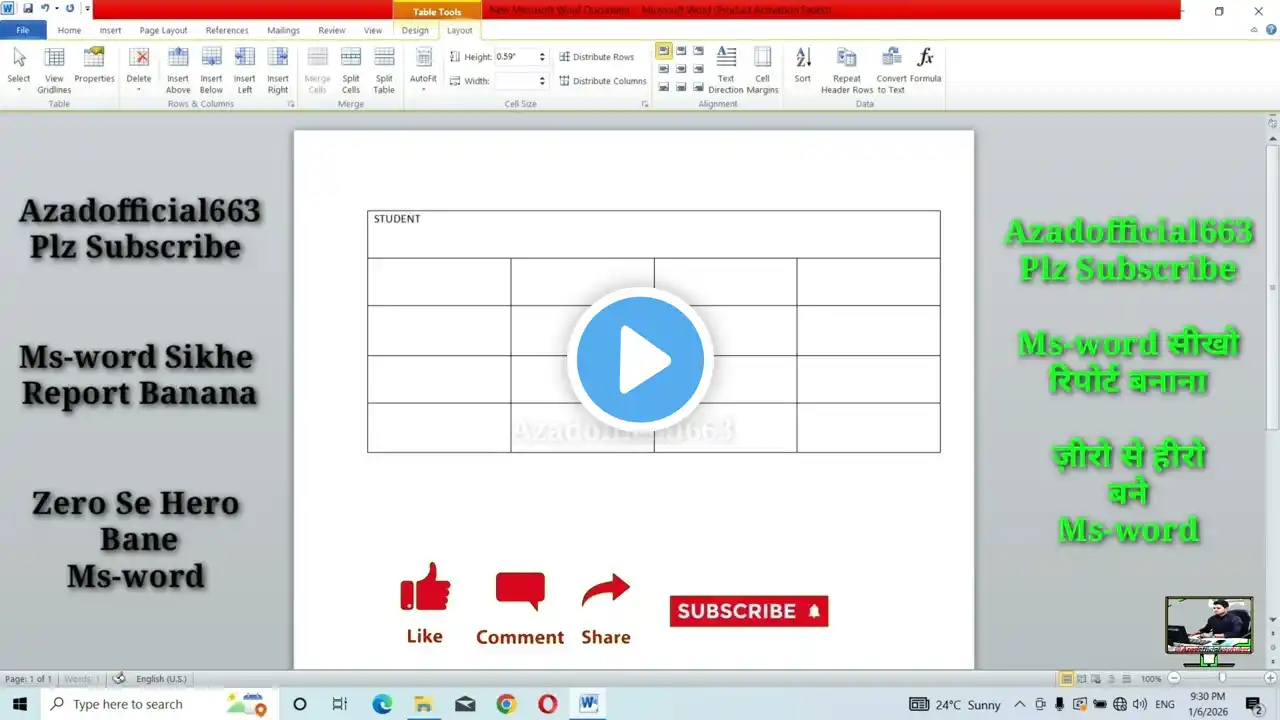This screenshot has width=1280, height=720.
Task: Click the STUDENT header cell
Action: click(x=653, y=234)
